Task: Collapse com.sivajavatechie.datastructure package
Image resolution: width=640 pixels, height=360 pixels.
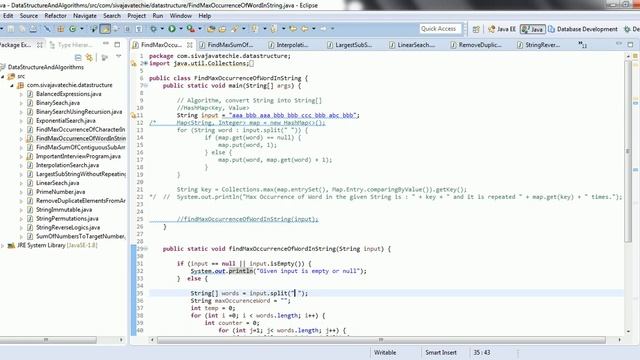Action: (x=12, y=85)
